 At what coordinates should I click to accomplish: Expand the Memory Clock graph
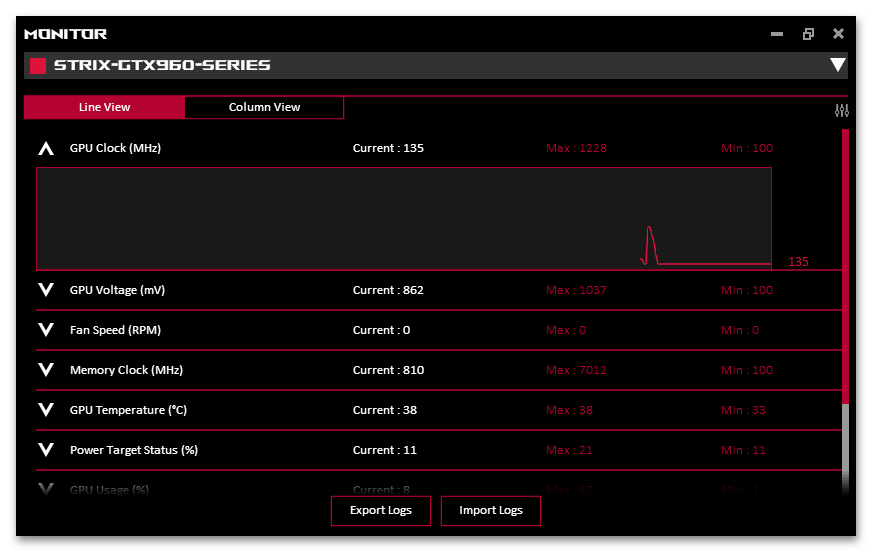tap(45, 370)
